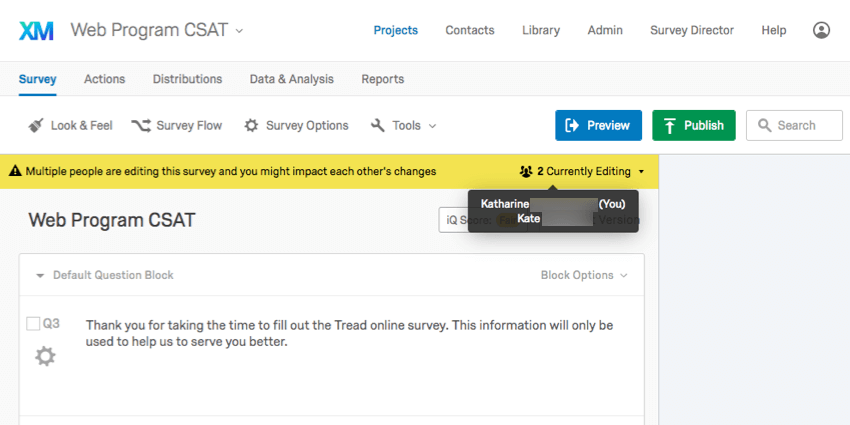
Task: Click the Q3 question gear icon
Action: coord(45,357)
